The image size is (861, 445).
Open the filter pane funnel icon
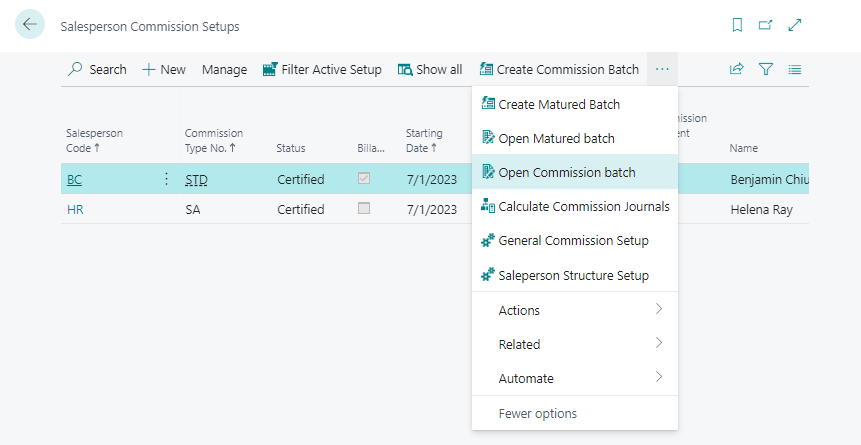pyautogui.click(x=766, y=69)
